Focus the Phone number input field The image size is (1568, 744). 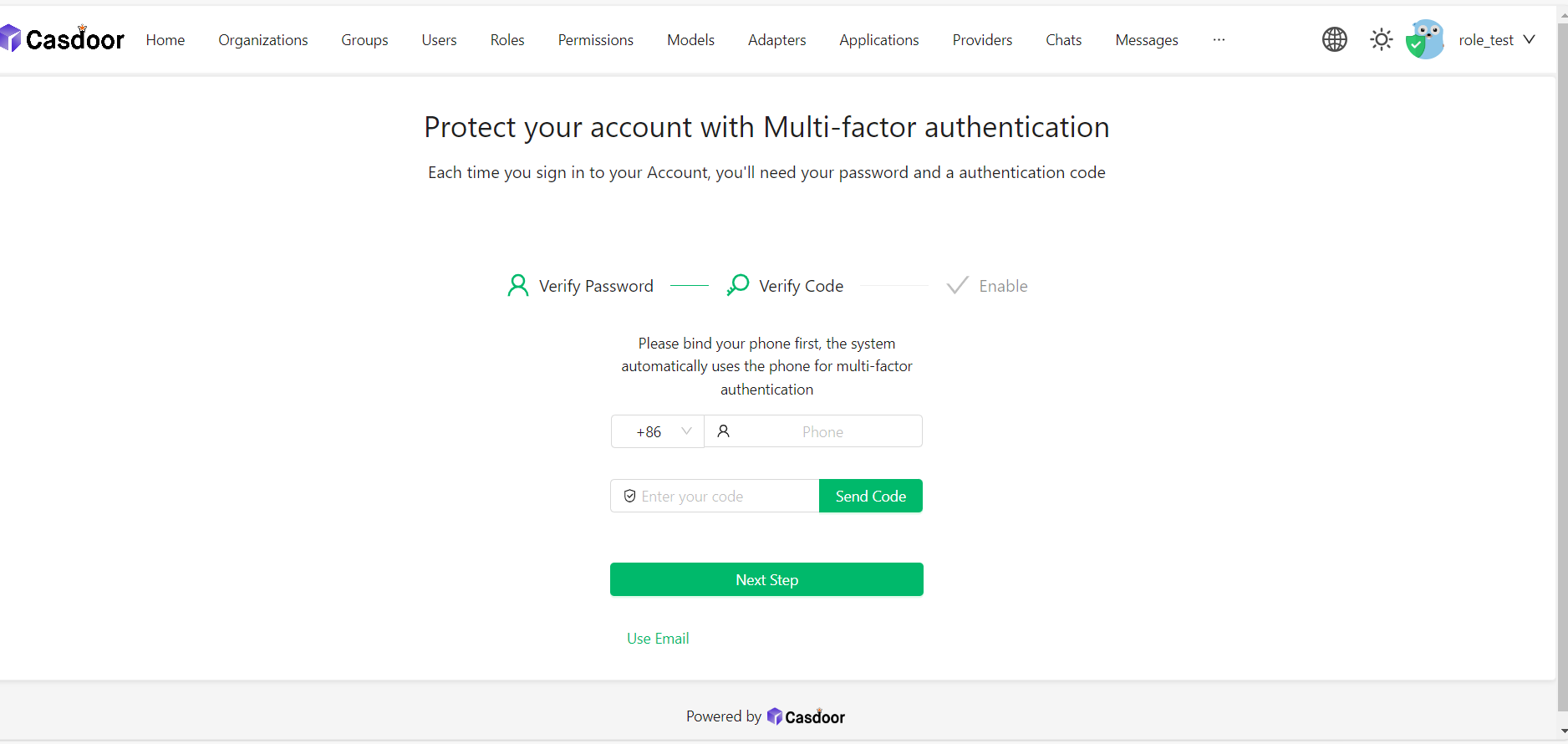coord(822,431)
